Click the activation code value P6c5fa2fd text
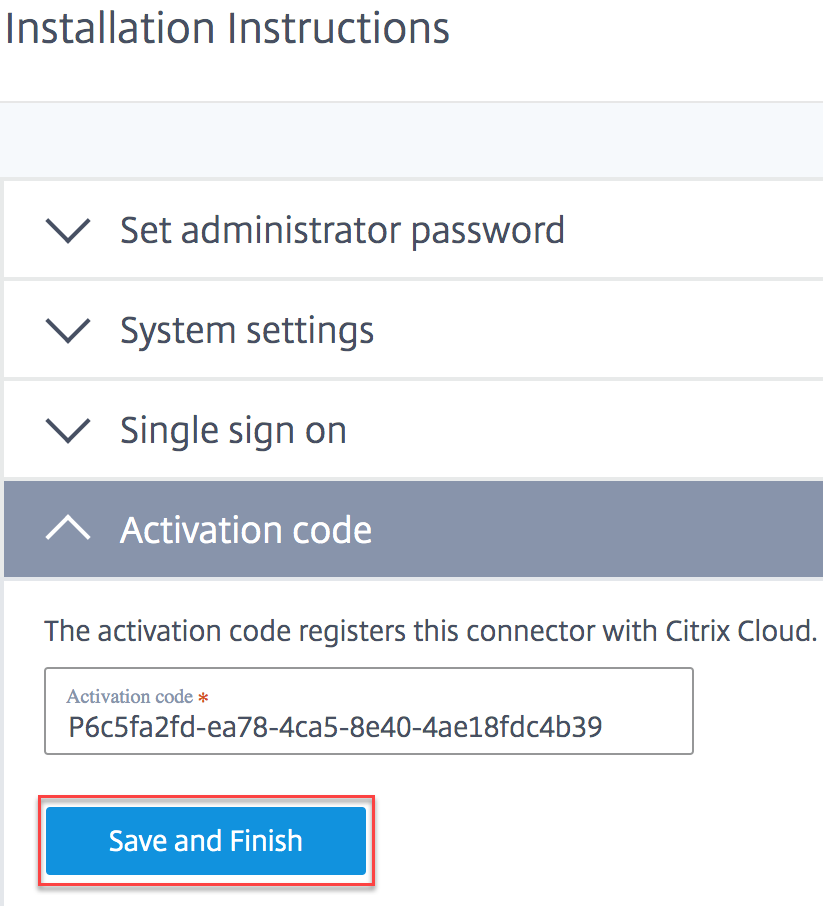The image size is (823, 906). (x=335, y=726)
